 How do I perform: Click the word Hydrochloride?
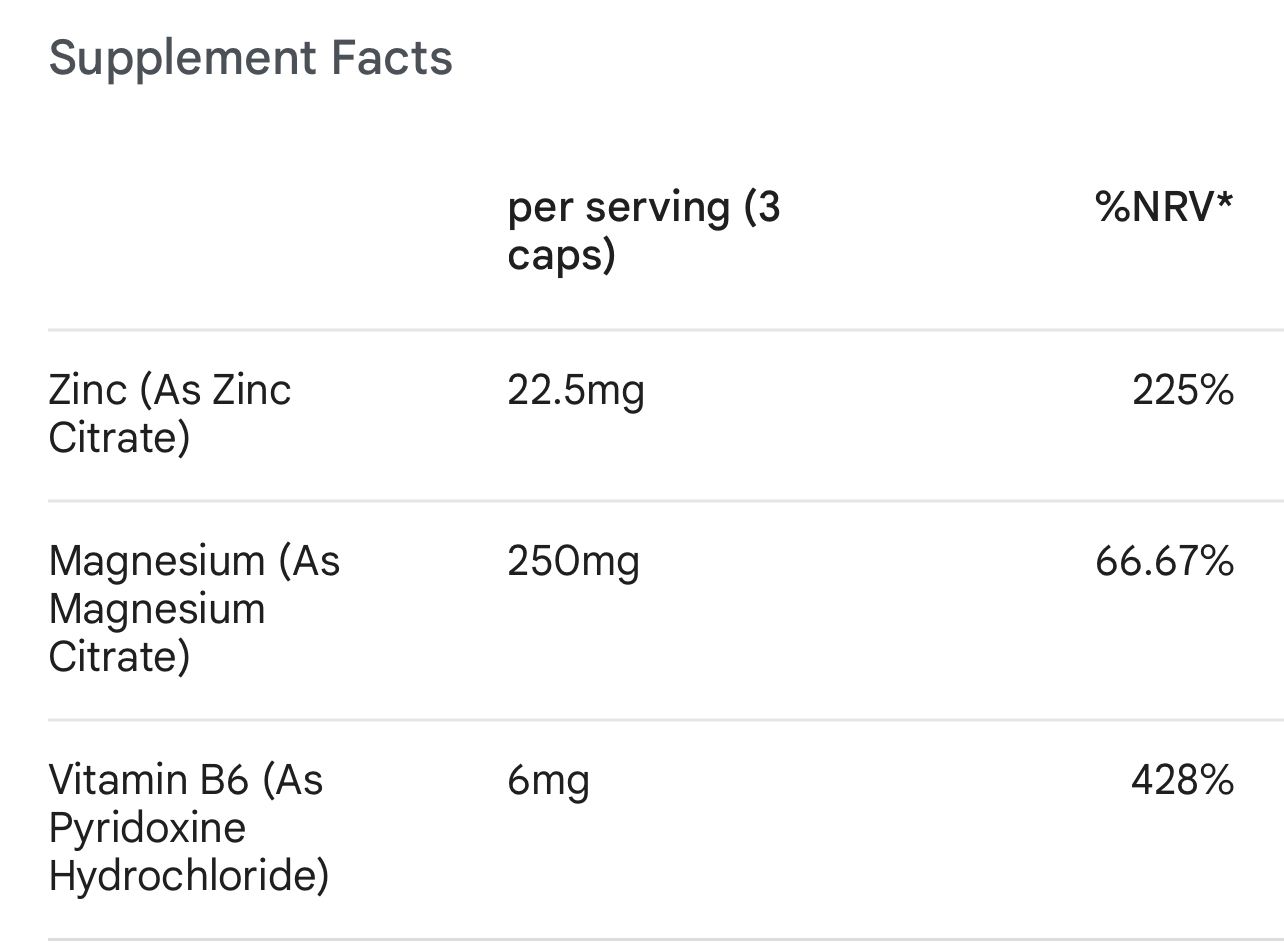[x=188, y=876]
